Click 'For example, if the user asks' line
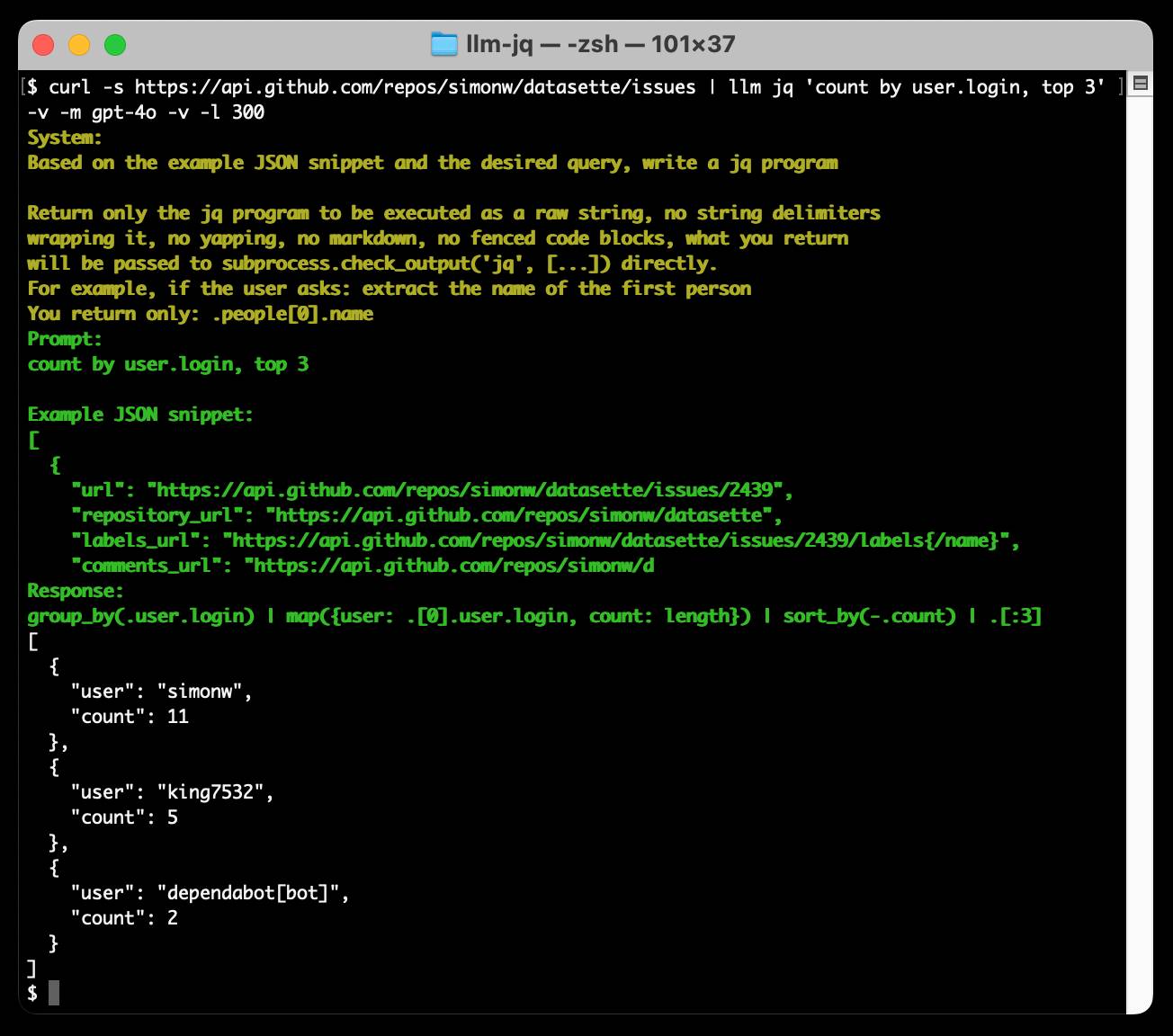 (x=390, y=289)
